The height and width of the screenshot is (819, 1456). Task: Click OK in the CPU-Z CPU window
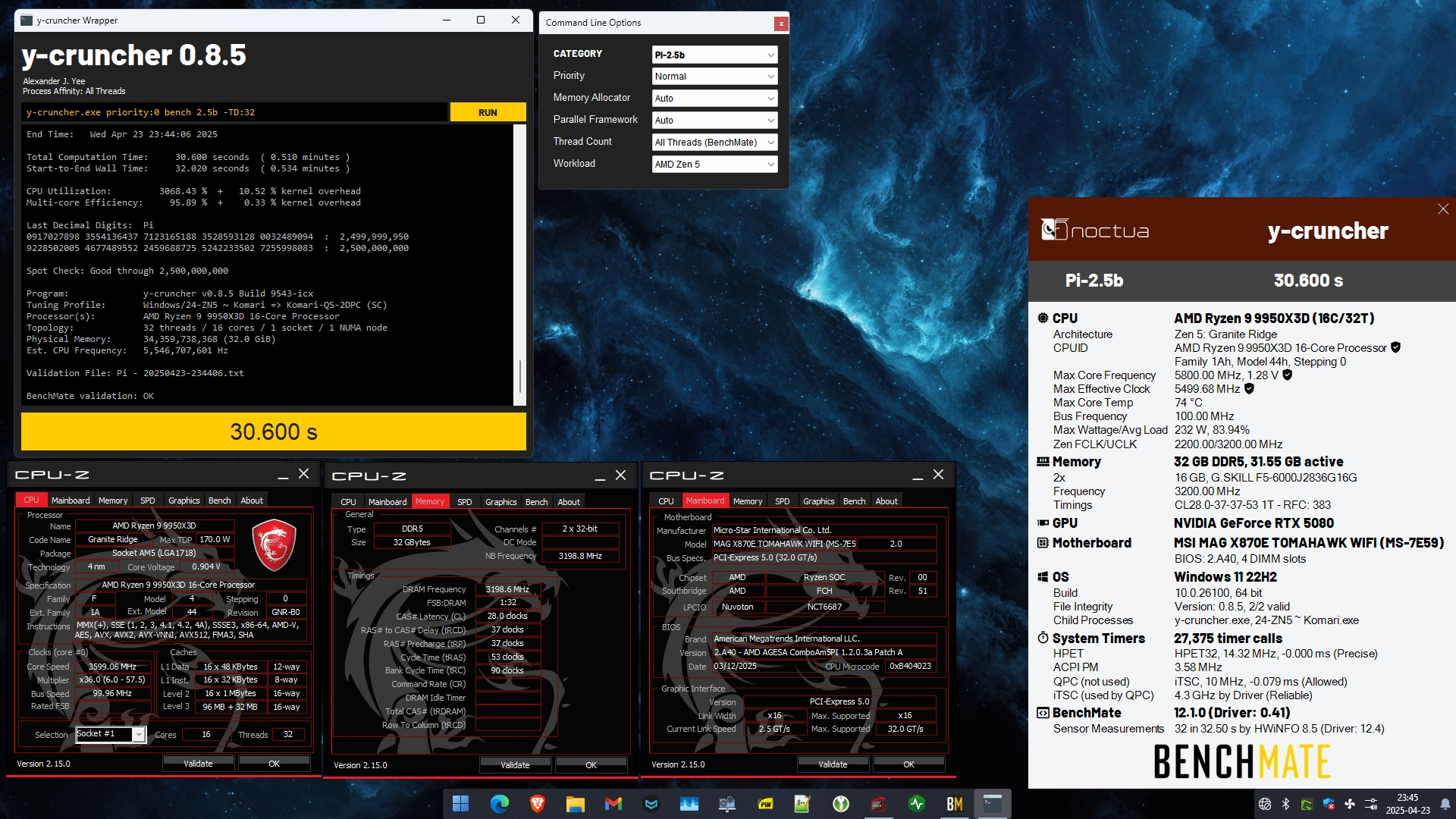coord(275,764)
